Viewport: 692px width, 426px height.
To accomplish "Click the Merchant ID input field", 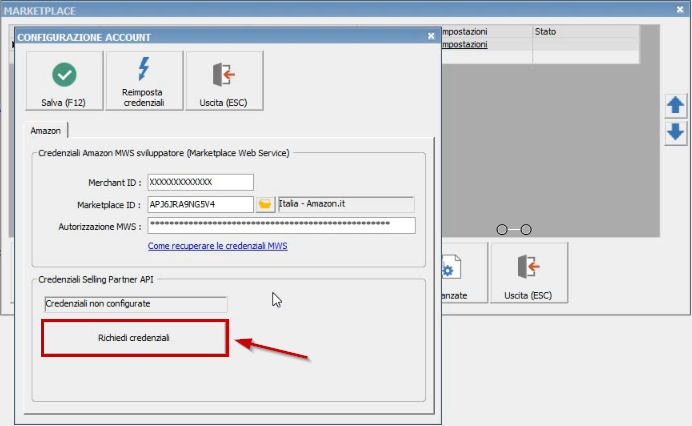I will 200,182.
